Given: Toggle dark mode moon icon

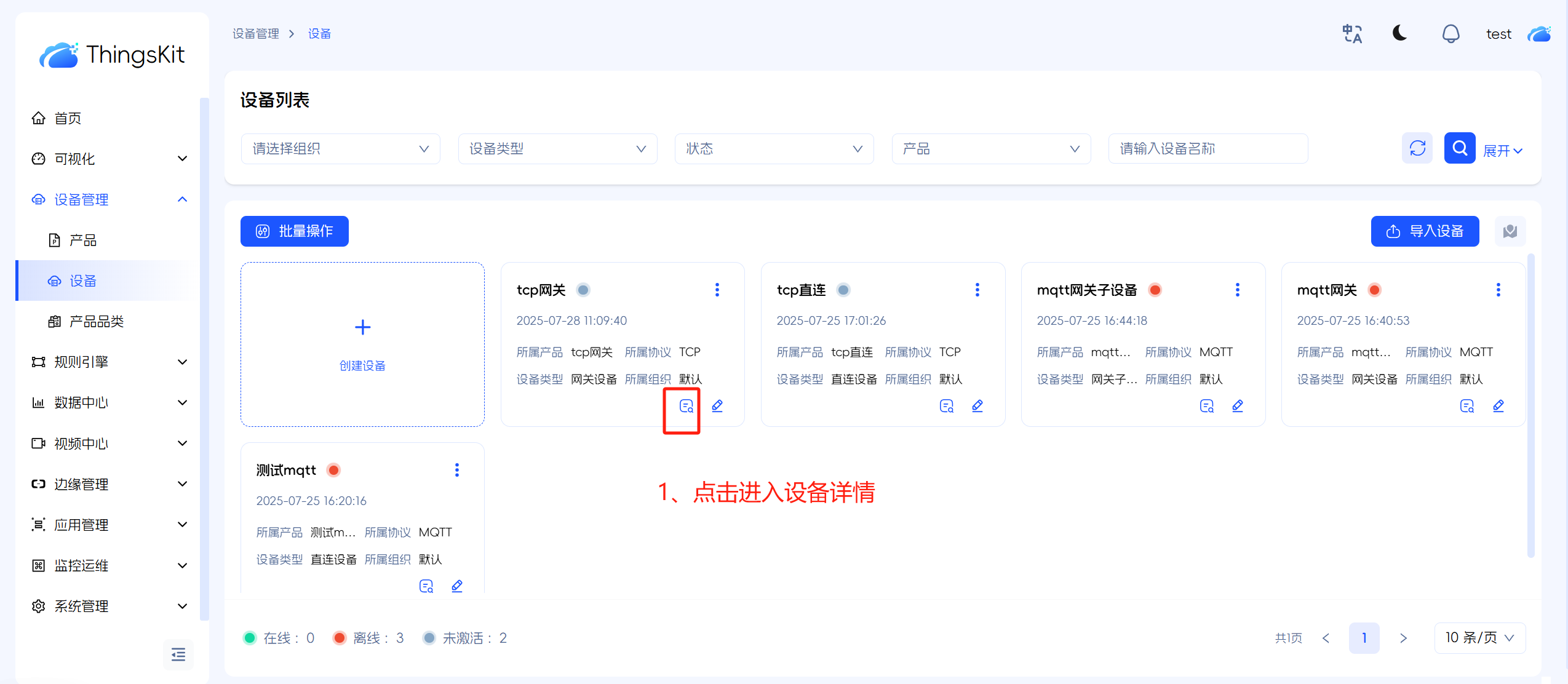Looking at the screenshot, I should click(1399, 33).
